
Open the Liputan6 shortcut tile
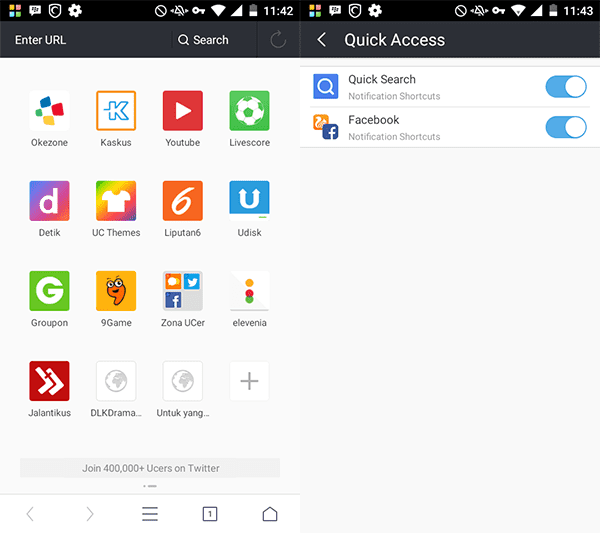183,201
